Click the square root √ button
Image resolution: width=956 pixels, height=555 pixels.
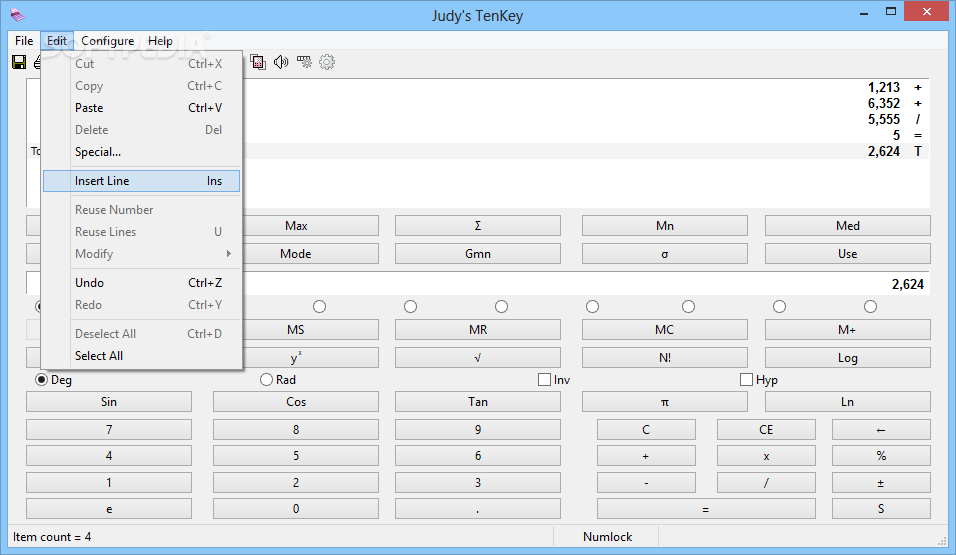[x=477, y=358]
